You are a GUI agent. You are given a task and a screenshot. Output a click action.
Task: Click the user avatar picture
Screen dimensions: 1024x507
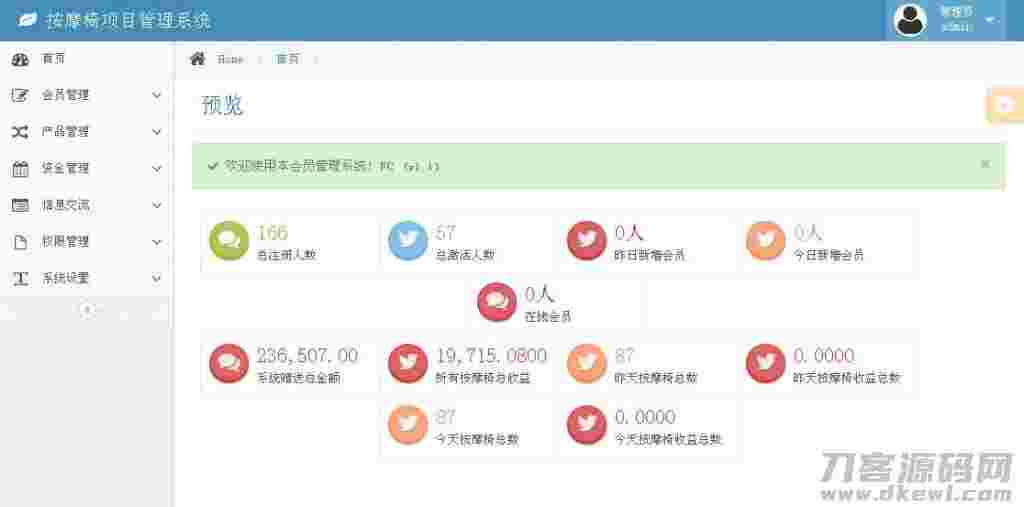click(x=910, y=20)
